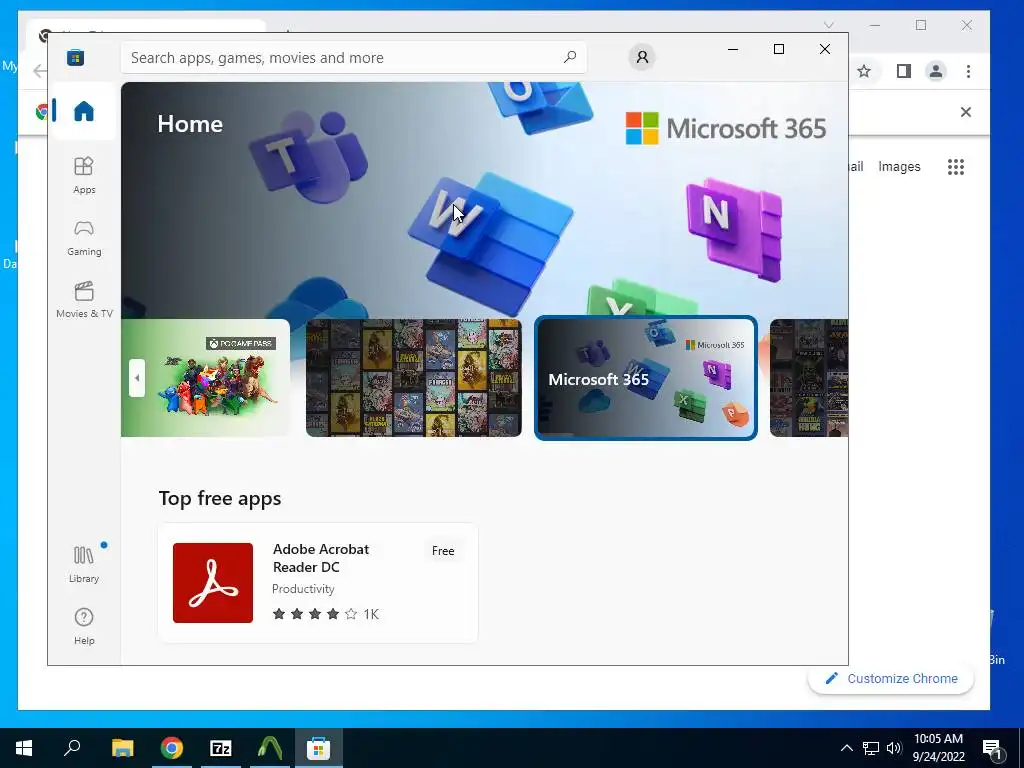This screenshot has height=768, width=1024.
Task: Click the Top free apps heading
Action: tap(219, 498)
